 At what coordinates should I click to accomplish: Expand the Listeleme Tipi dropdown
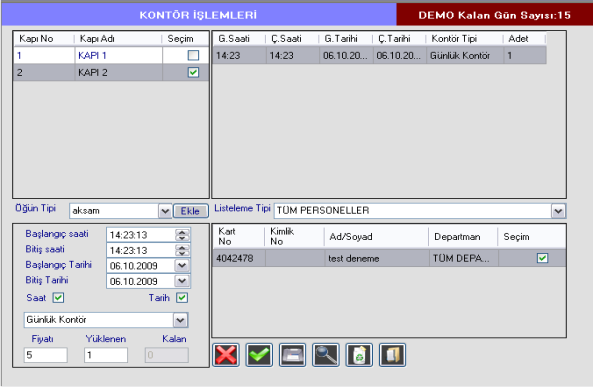pyautogui.click(x=558, y=211)
